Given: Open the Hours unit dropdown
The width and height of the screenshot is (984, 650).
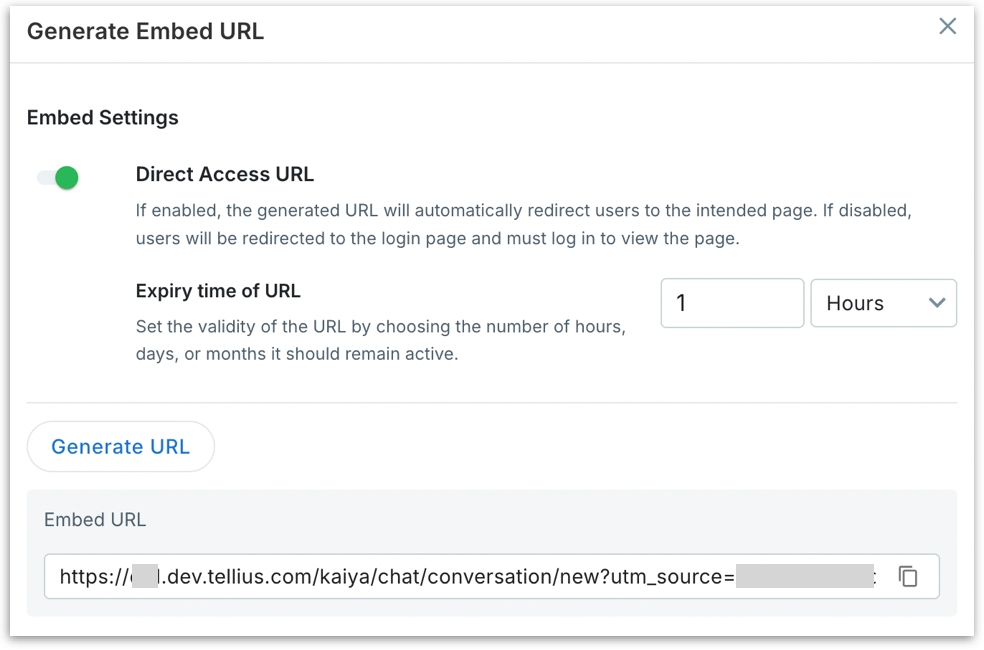Looking at the screenshot, I should (x=883, y=303).
